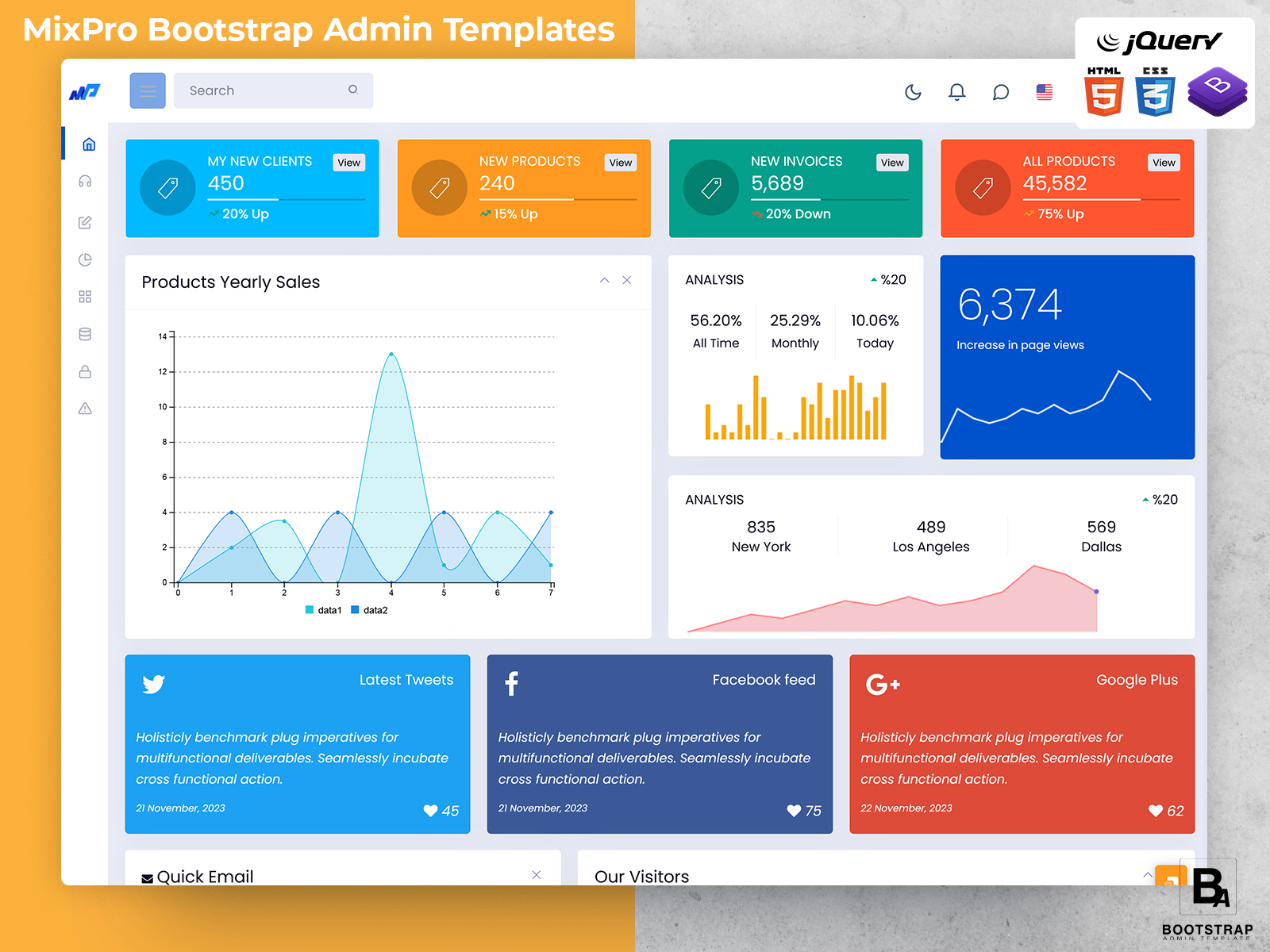
Task: Click the page views line chart
Action: coord(1046,405)
